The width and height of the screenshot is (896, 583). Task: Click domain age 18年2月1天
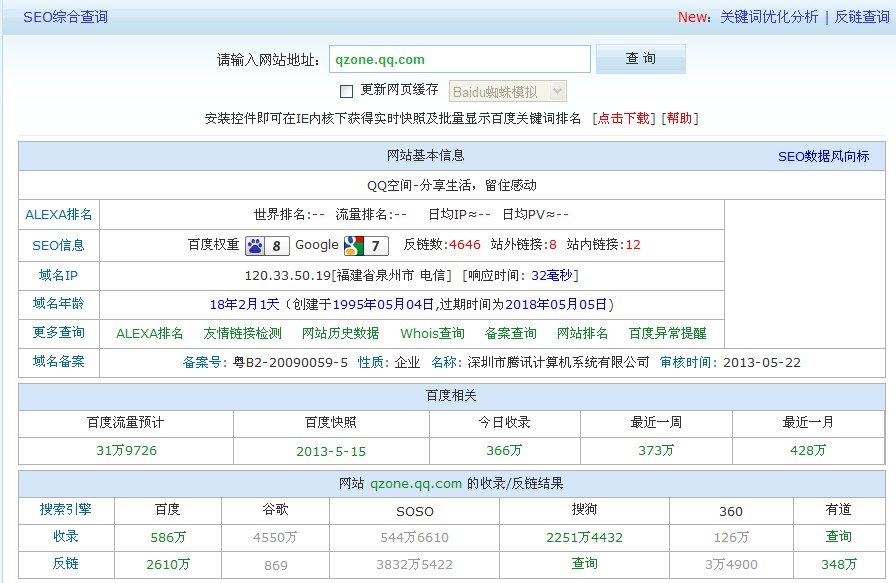point(245,305)
